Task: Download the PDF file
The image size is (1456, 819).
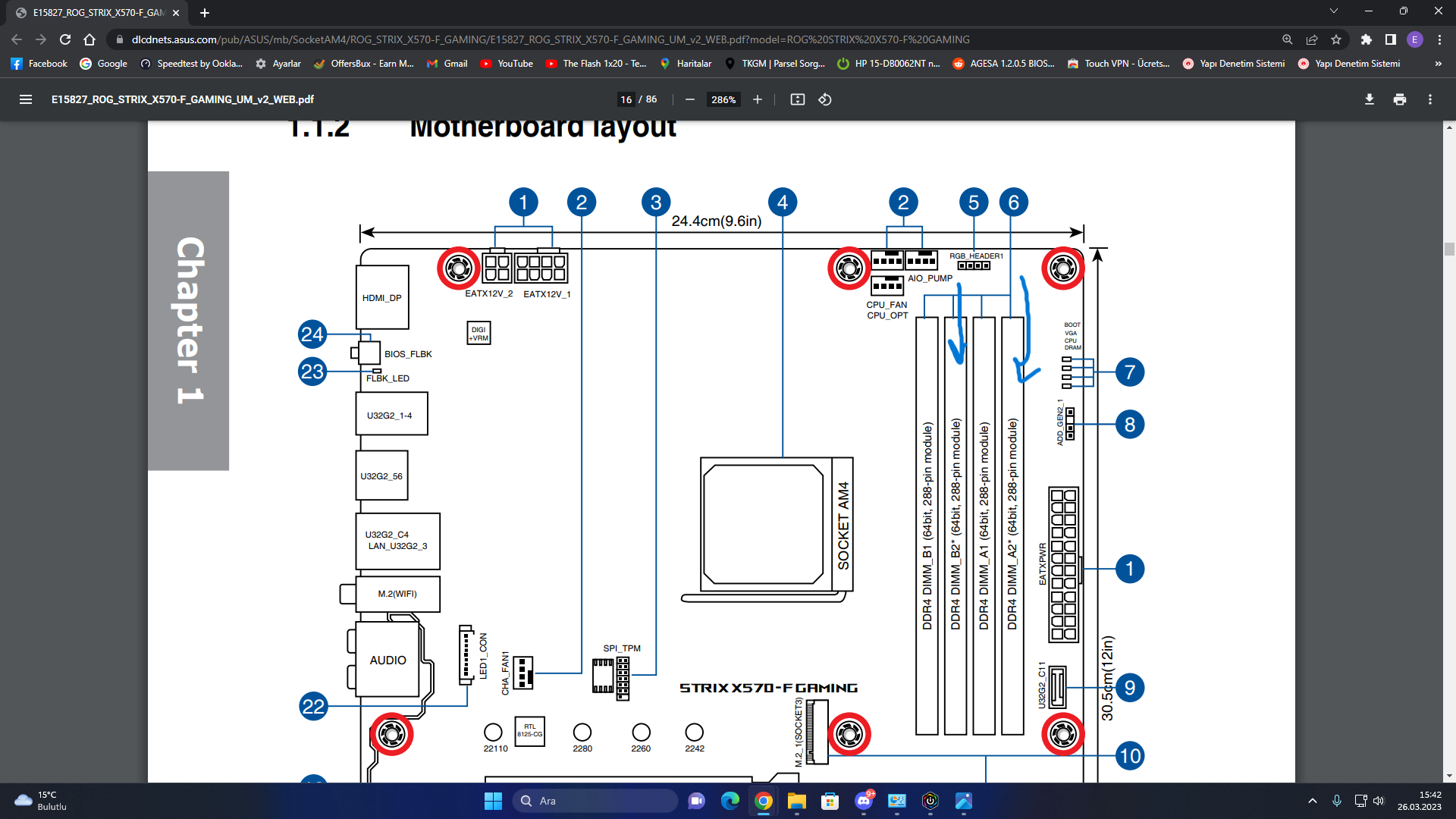Action: 1369,99
